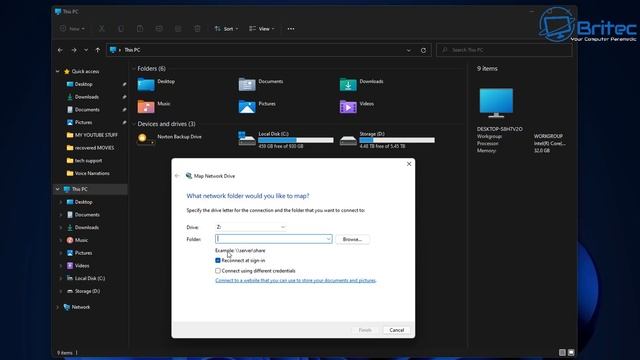Open the See more ellipsis menu

coord(291,29)
